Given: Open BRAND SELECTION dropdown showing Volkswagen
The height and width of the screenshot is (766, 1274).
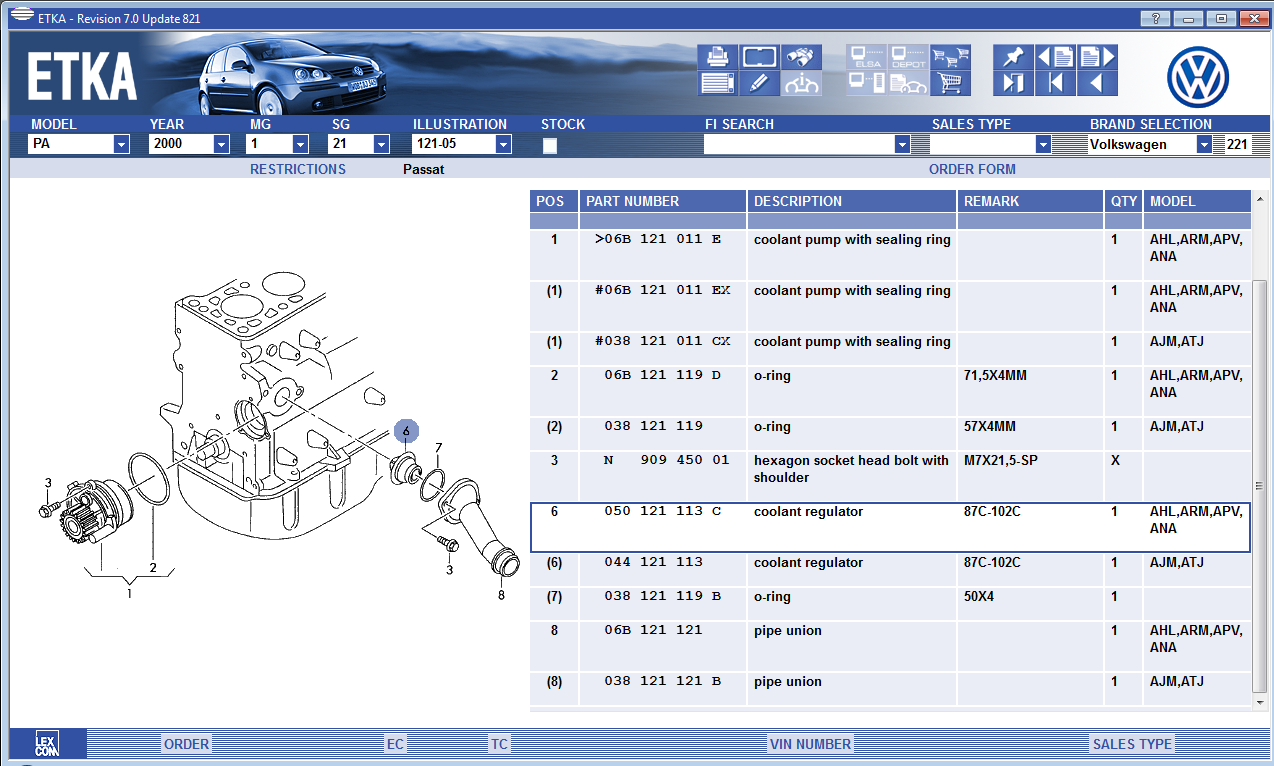Looking at the screenshot, I should coord(1150,144).
